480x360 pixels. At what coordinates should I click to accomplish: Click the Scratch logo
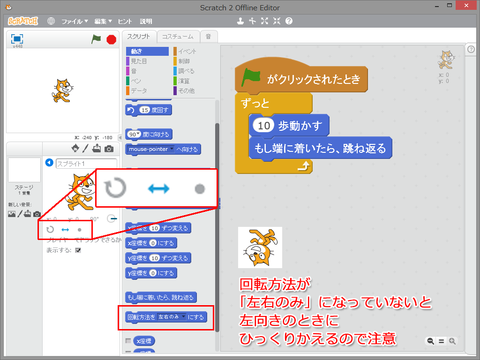click(23, 21)
